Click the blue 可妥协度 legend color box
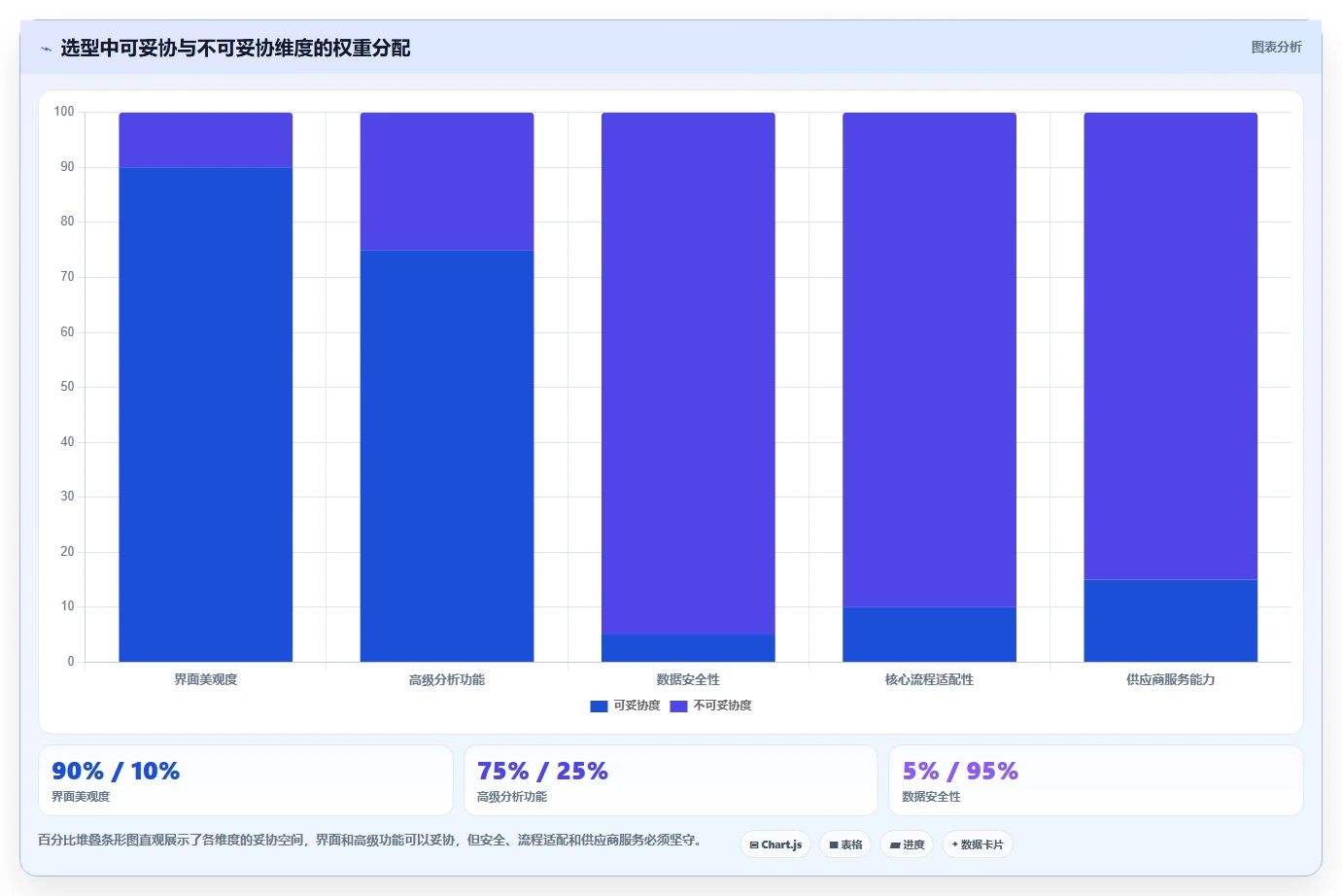This screenshot has width=1342, height=896. tap(599, 706)
